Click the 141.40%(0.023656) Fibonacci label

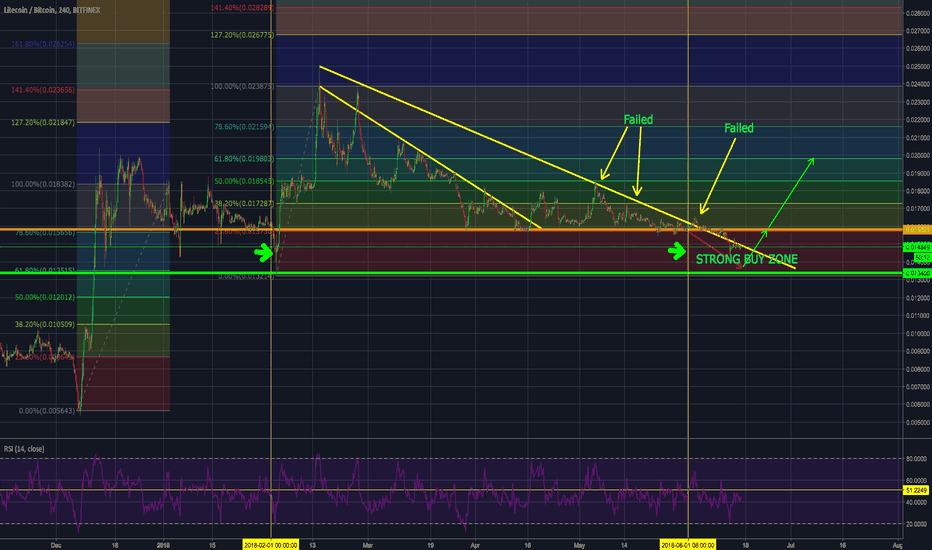pyautogui.click(x=43, y=90)
